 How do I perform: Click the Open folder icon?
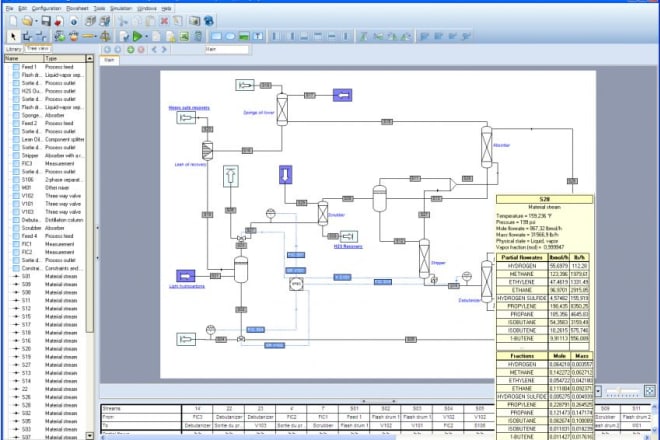pyautogui.click(x=27, y=21)
